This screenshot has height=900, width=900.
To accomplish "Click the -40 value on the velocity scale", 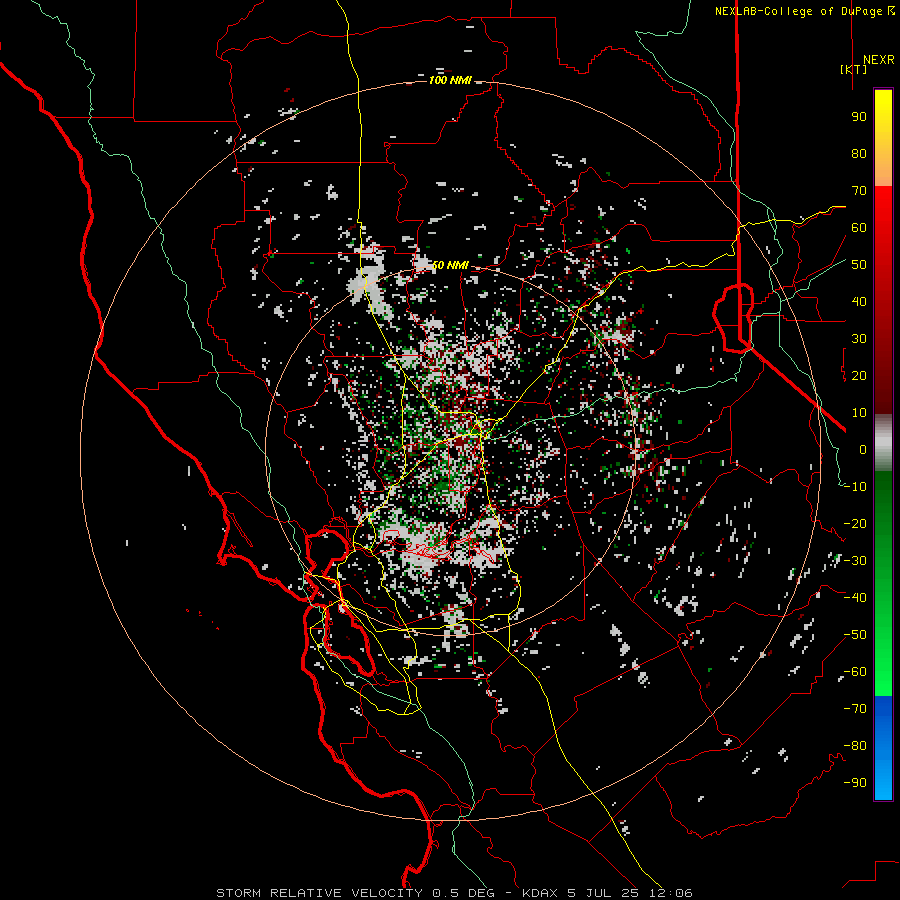I will pos(855,598).
